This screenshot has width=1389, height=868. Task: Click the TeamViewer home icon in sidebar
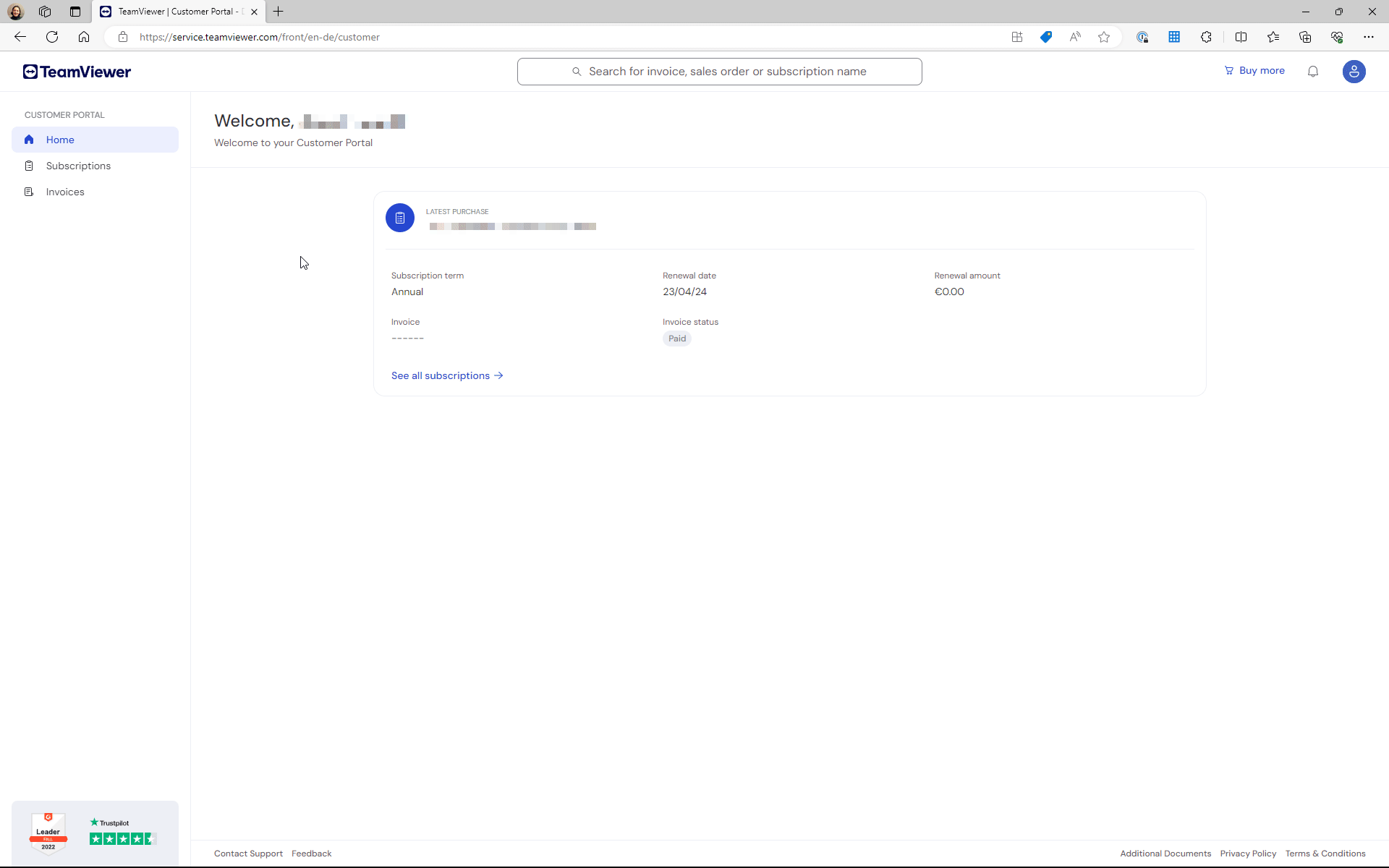point(29,139)
